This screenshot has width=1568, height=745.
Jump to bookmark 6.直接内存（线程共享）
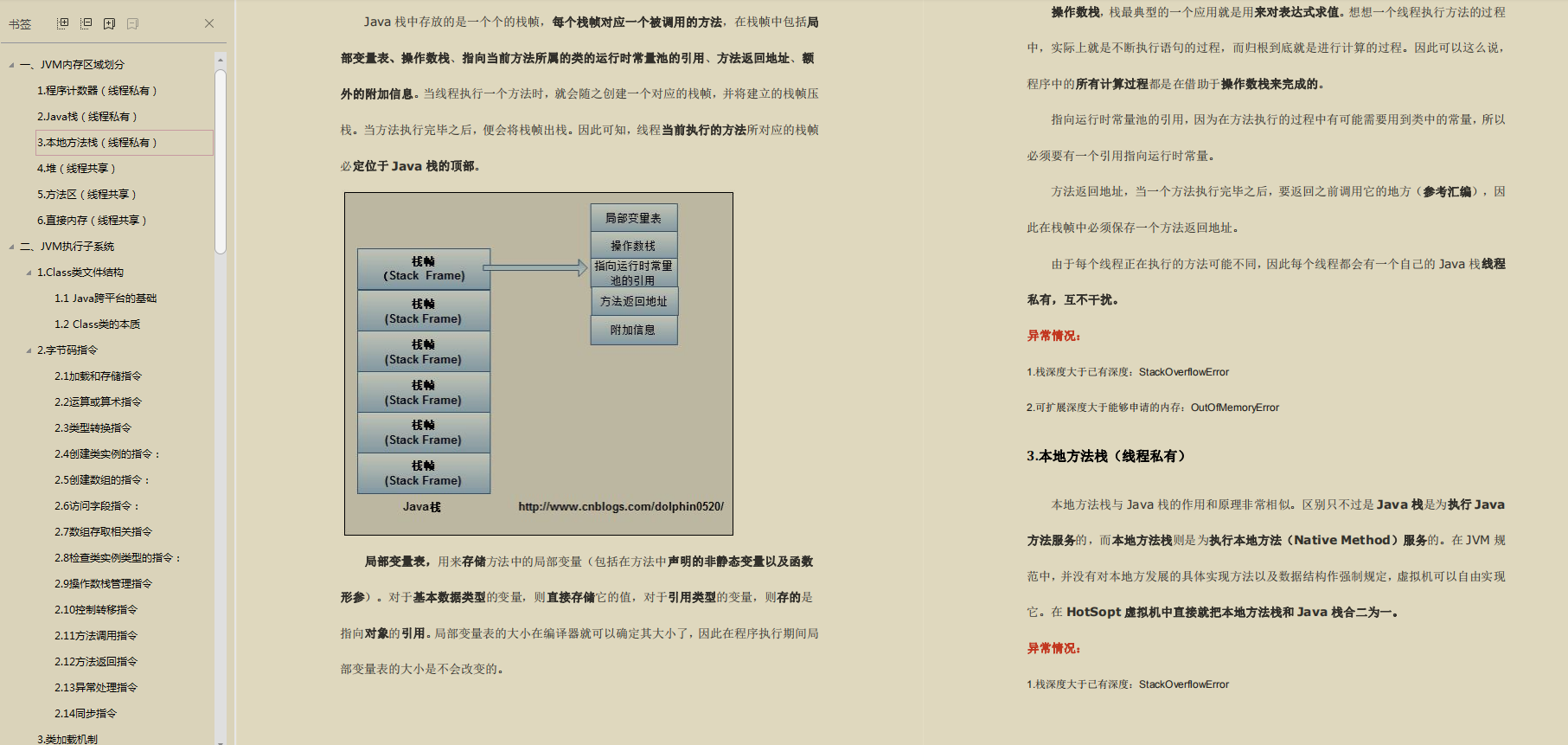[x=92, y=221]
